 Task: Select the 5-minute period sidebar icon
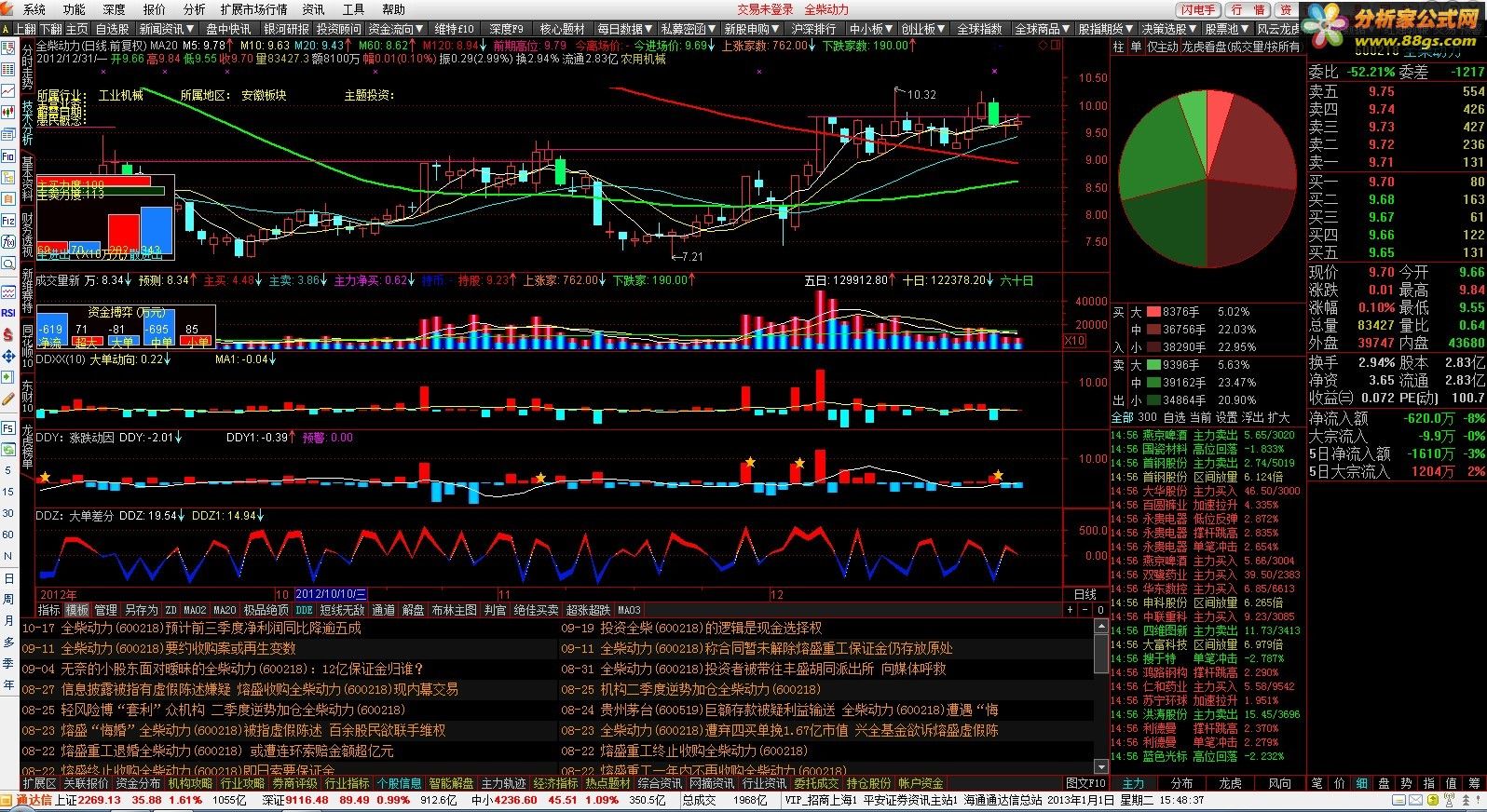(x=8, y=470)
